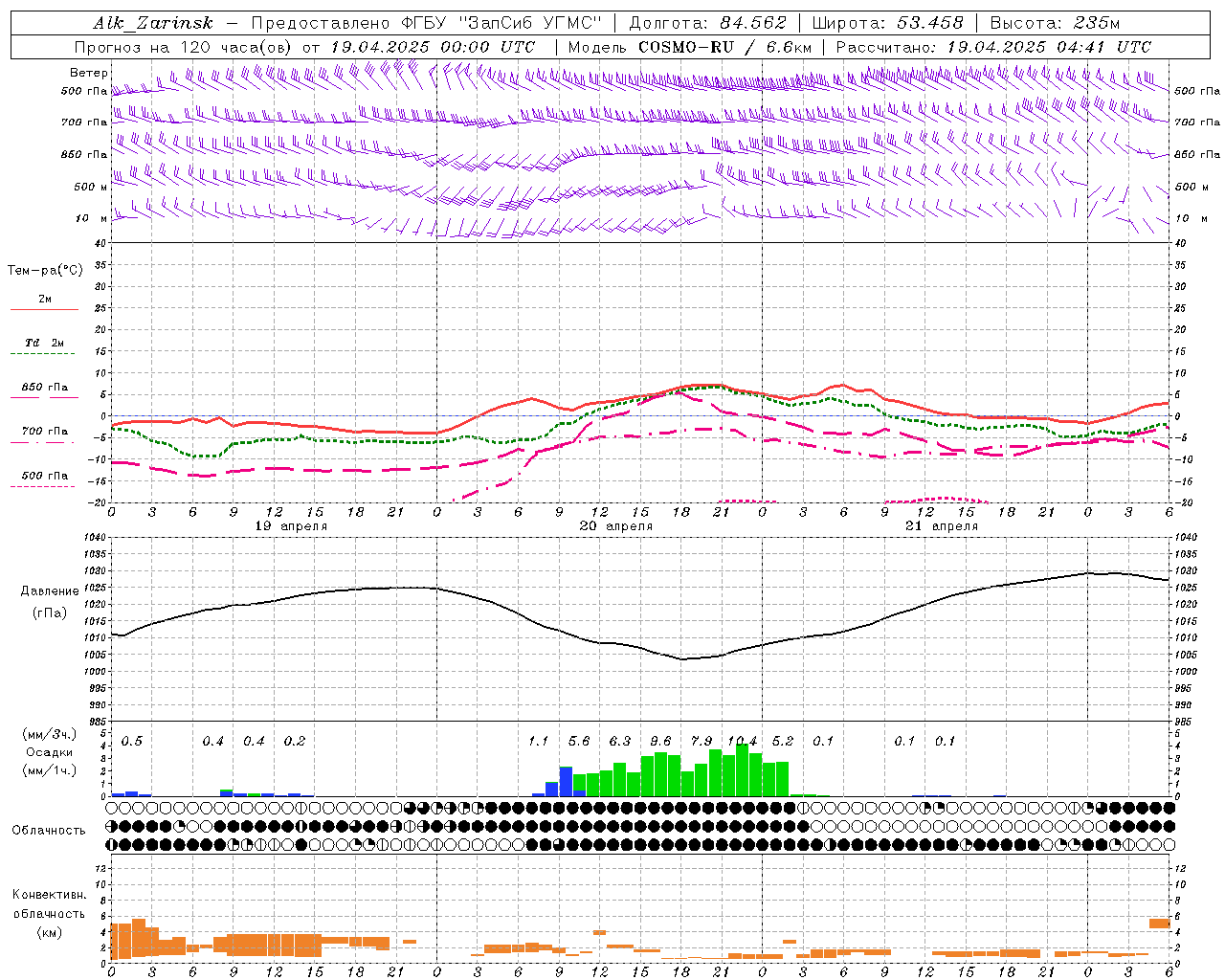Screen dimensions: 1225x980
Task: Click the 9.6 precipitation value
Action: tap(660, 742)
